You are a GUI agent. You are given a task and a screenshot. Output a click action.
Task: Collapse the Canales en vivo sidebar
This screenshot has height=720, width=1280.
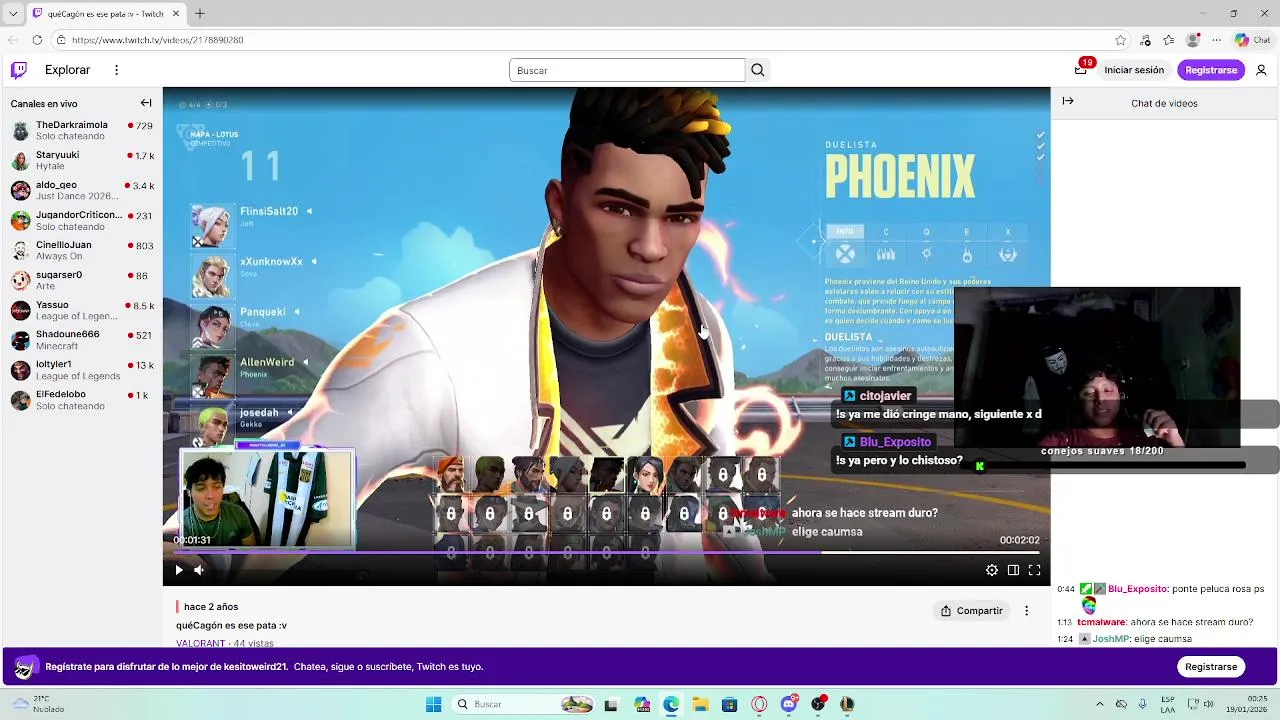pyautogui.click(x=146, y=103)
